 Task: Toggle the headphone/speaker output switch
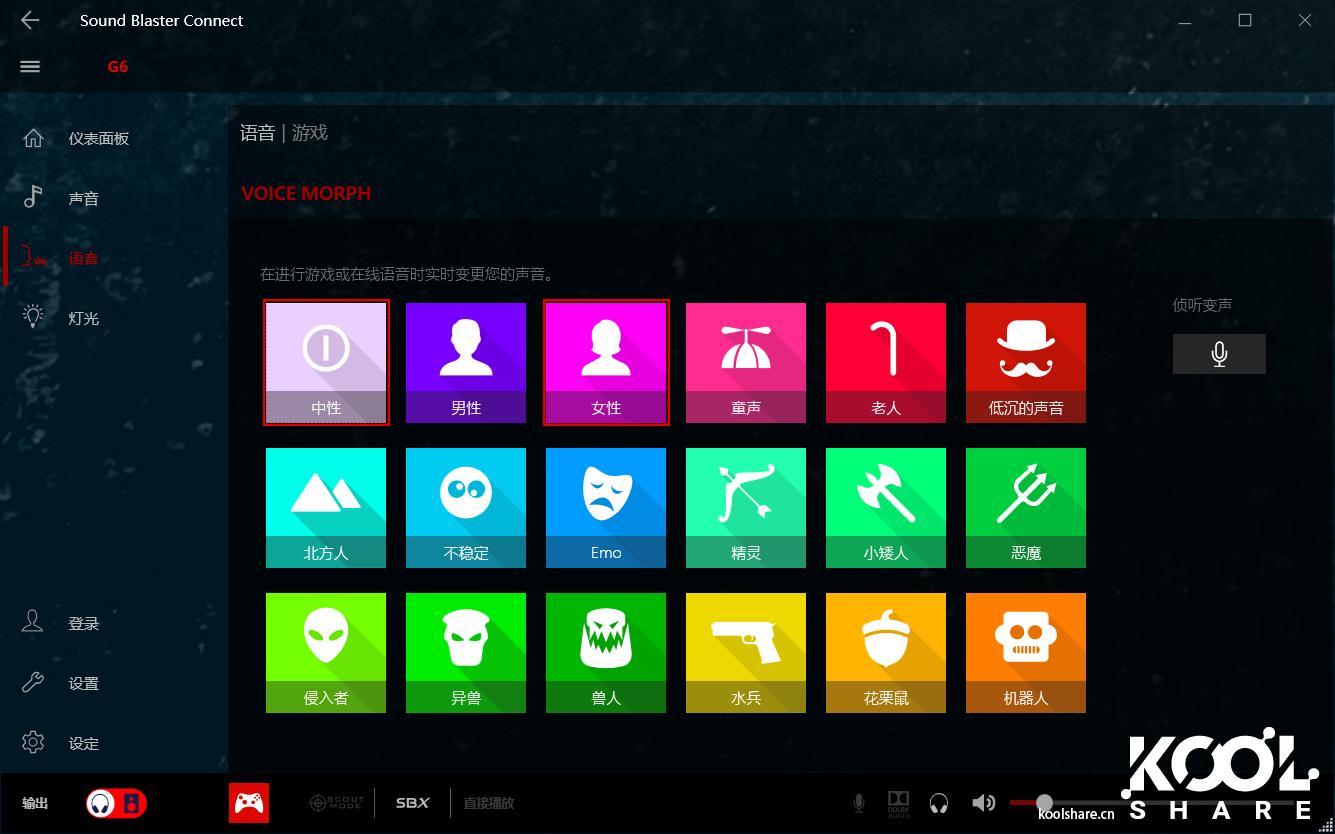[x=116, y=803]
